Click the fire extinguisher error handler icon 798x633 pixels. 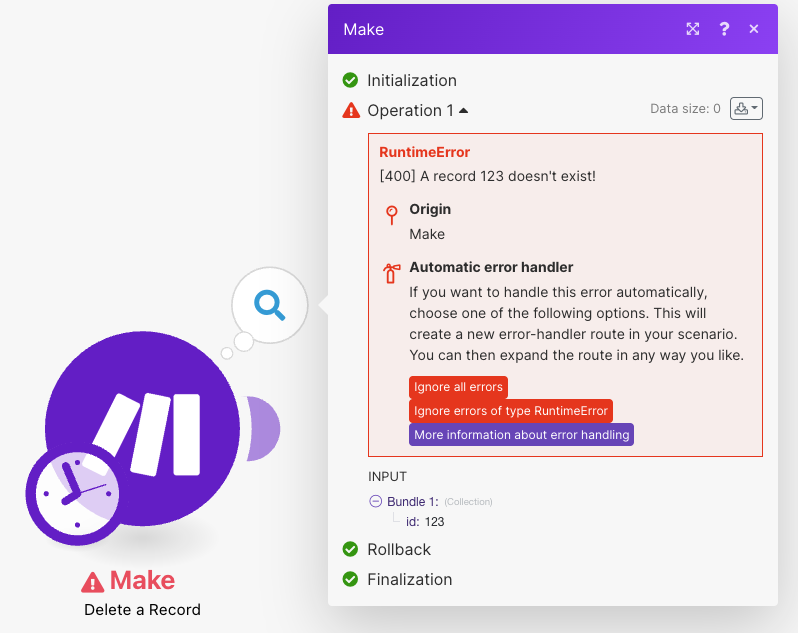(x=391, y=273)
